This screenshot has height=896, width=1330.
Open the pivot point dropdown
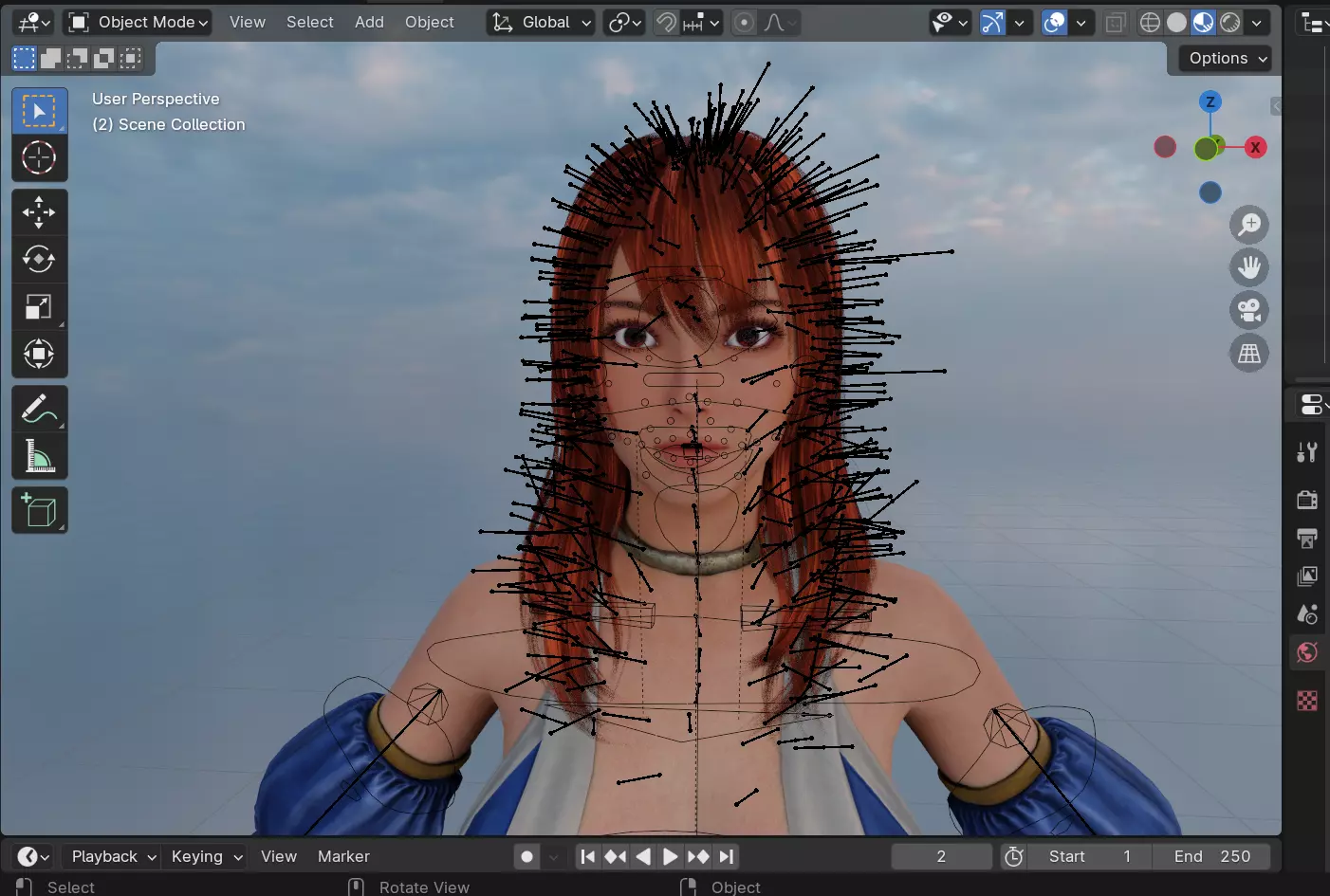pyautogui.click(x=625, y=22)
